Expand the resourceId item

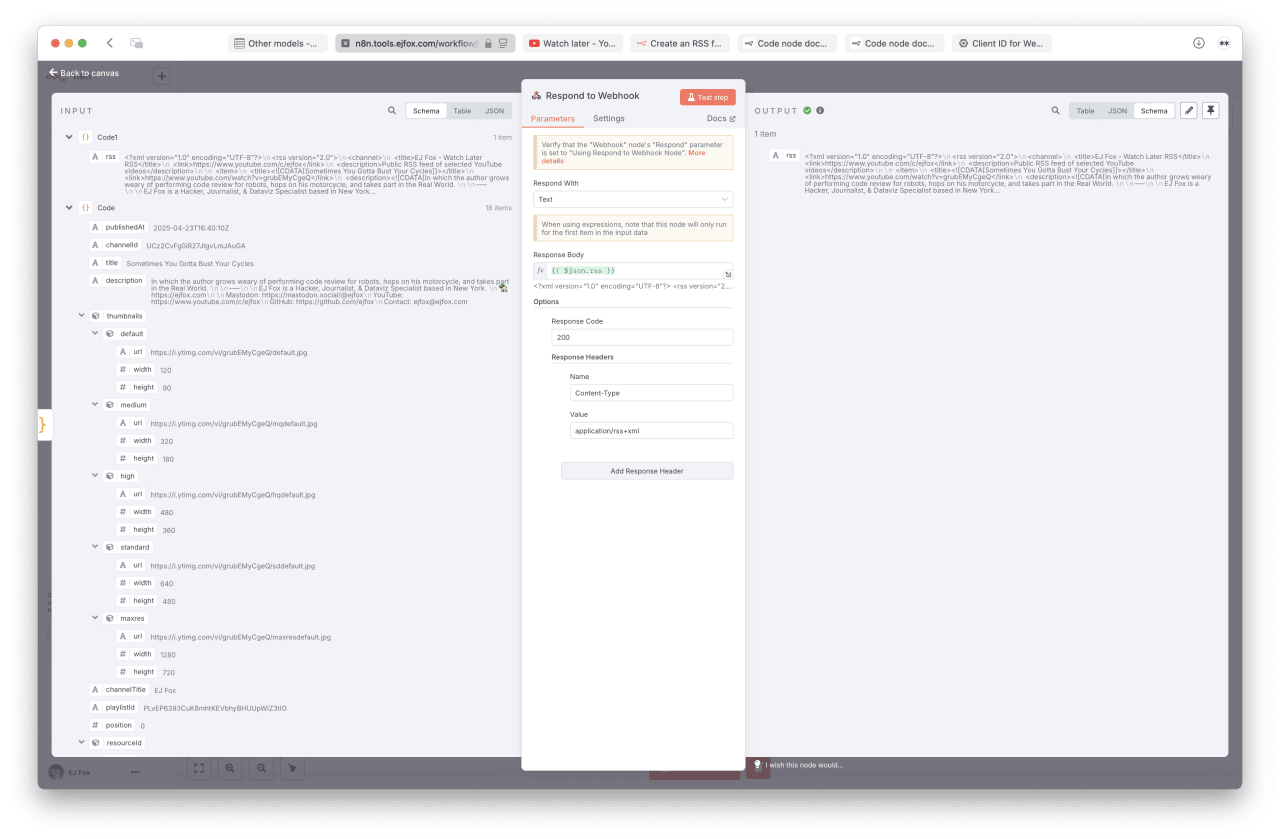[x=82, y=742]
